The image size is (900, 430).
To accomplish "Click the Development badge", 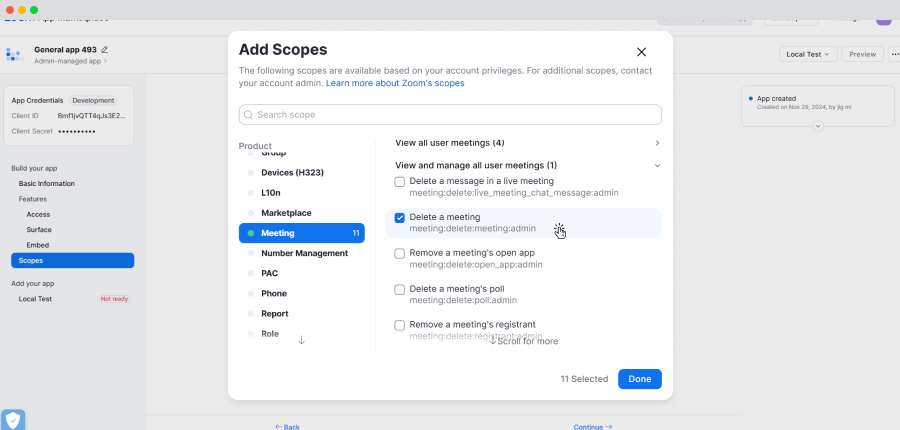I will pyautogui.click(x=93, y=100).
